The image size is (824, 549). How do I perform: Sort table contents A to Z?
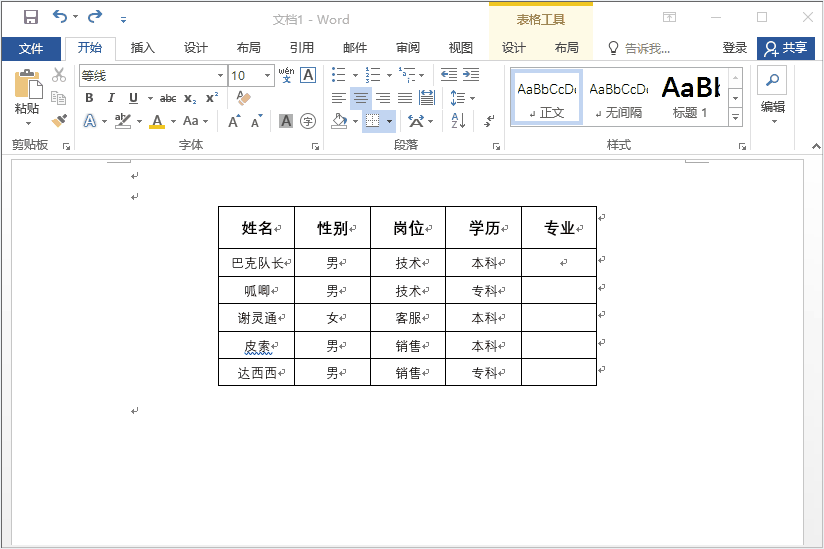458,121
